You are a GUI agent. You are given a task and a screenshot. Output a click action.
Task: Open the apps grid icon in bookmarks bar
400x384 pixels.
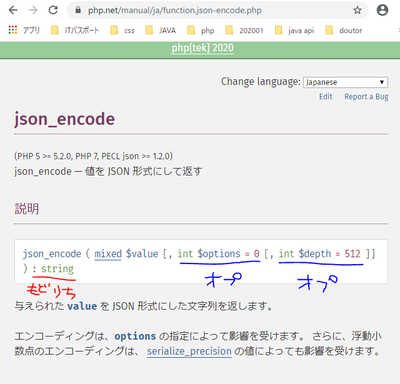[13, 30]
